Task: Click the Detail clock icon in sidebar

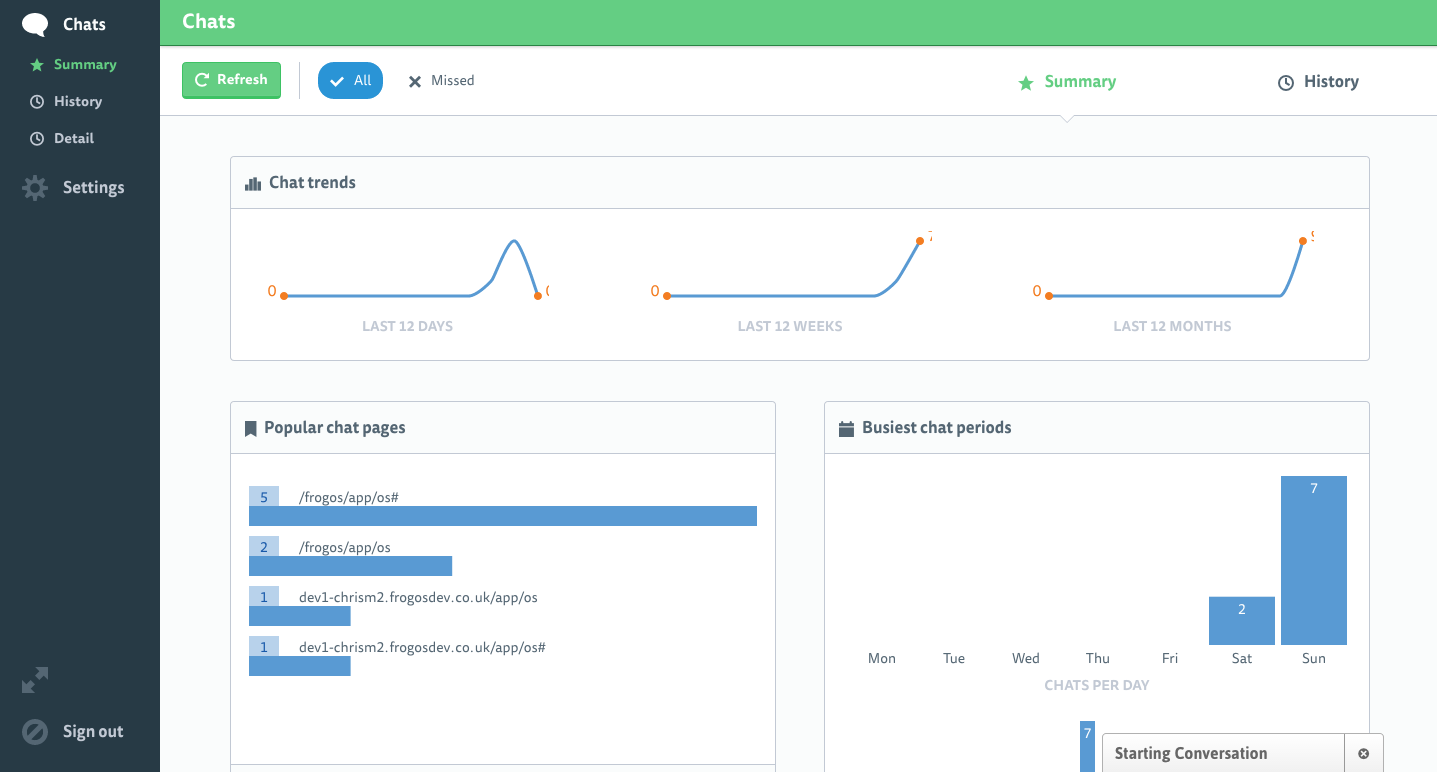Action: pos(37,139)
